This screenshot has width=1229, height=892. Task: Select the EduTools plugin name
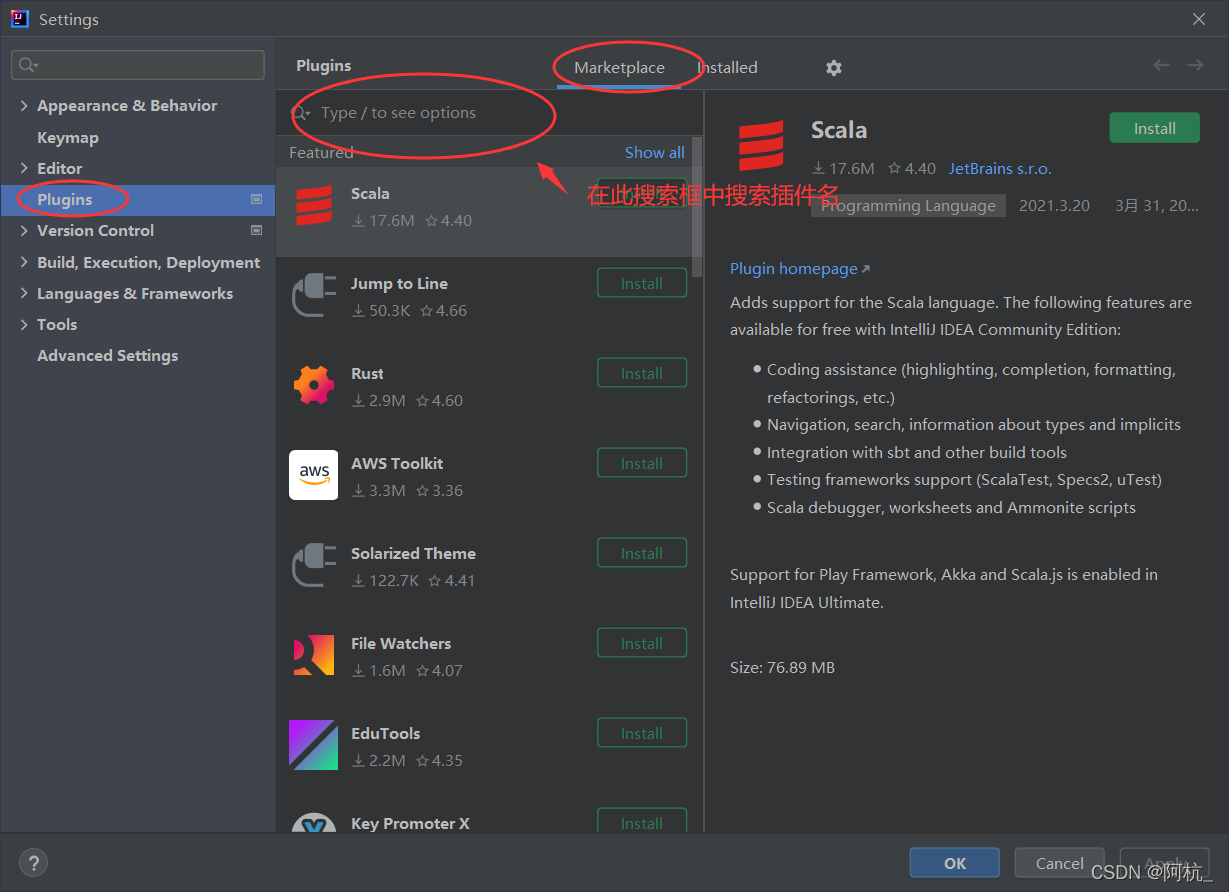point(386,733)
